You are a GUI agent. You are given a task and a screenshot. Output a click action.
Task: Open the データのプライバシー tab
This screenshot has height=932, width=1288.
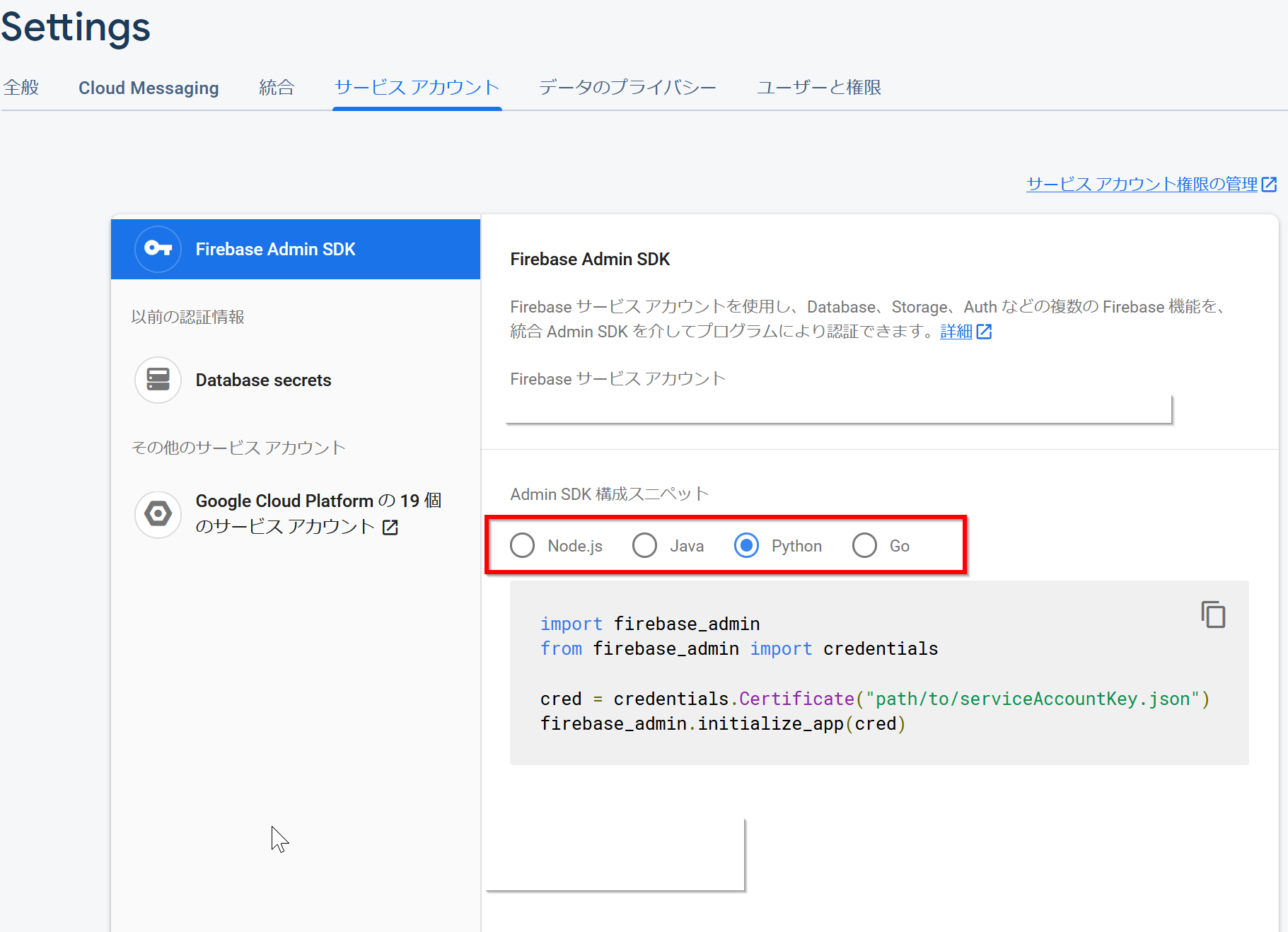(x=627, y=88)
